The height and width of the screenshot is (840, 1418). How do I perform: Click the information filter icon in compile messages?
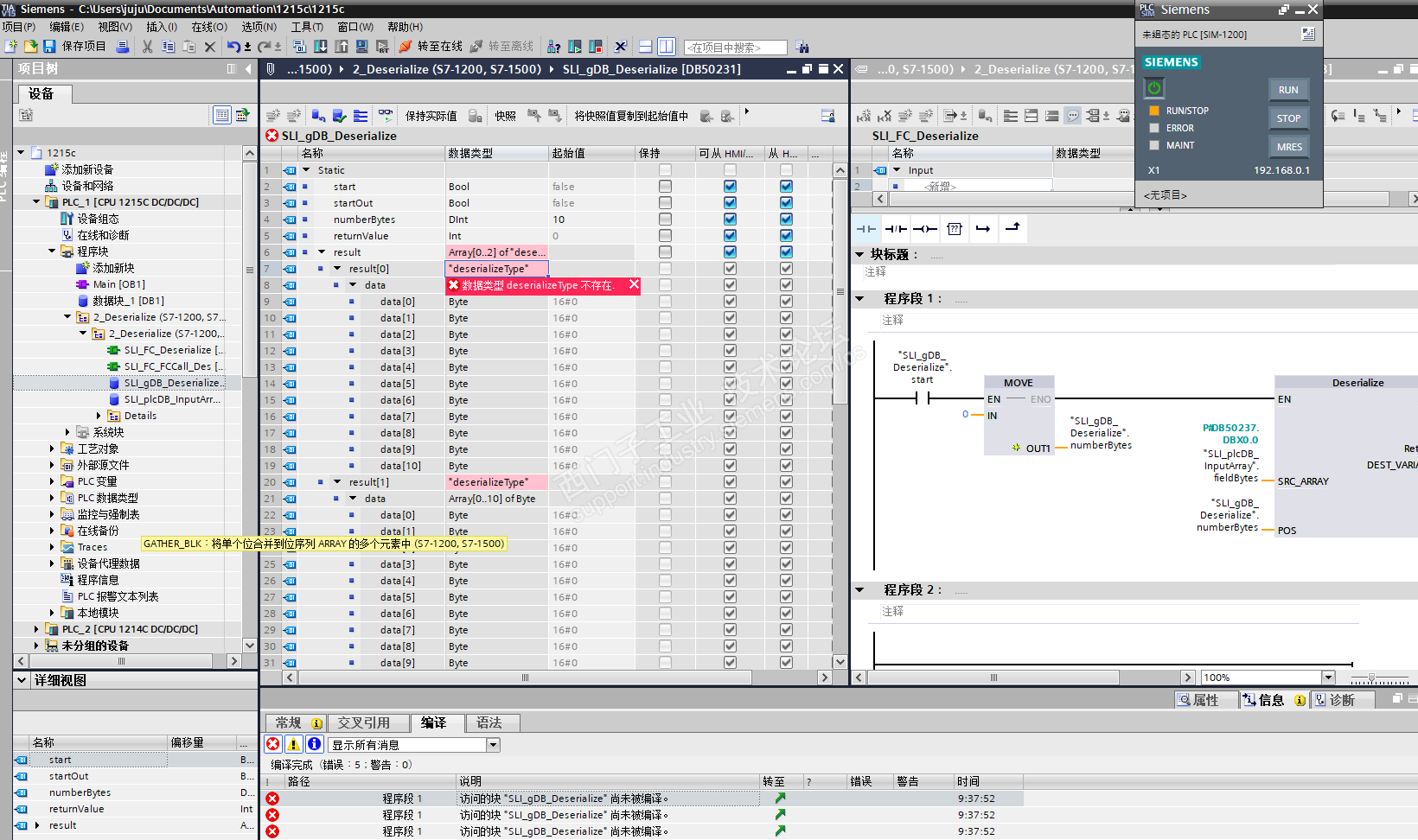pos(315,744)
